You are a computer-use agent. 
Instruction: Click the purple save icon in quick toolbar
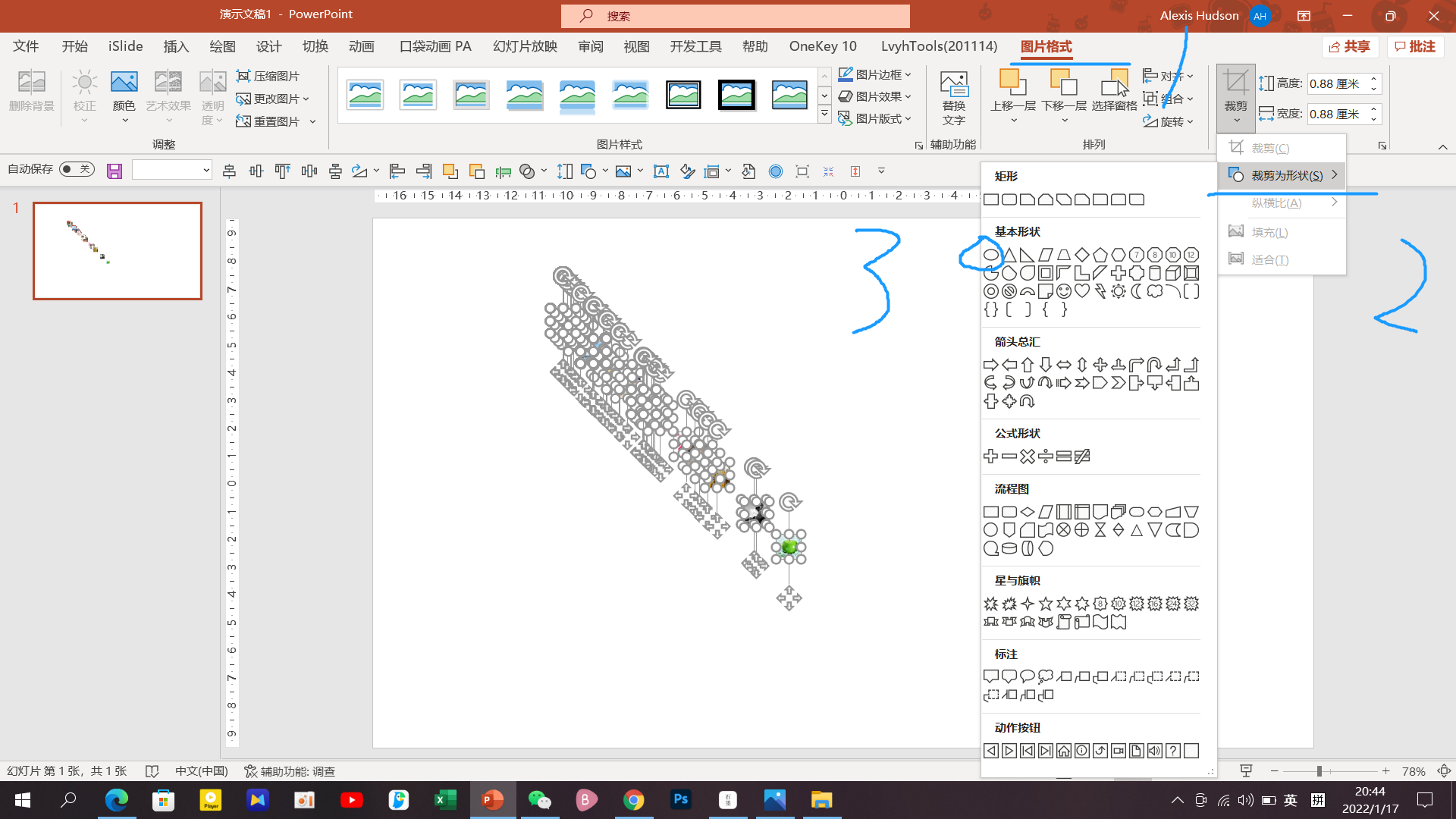pos(115,171)
